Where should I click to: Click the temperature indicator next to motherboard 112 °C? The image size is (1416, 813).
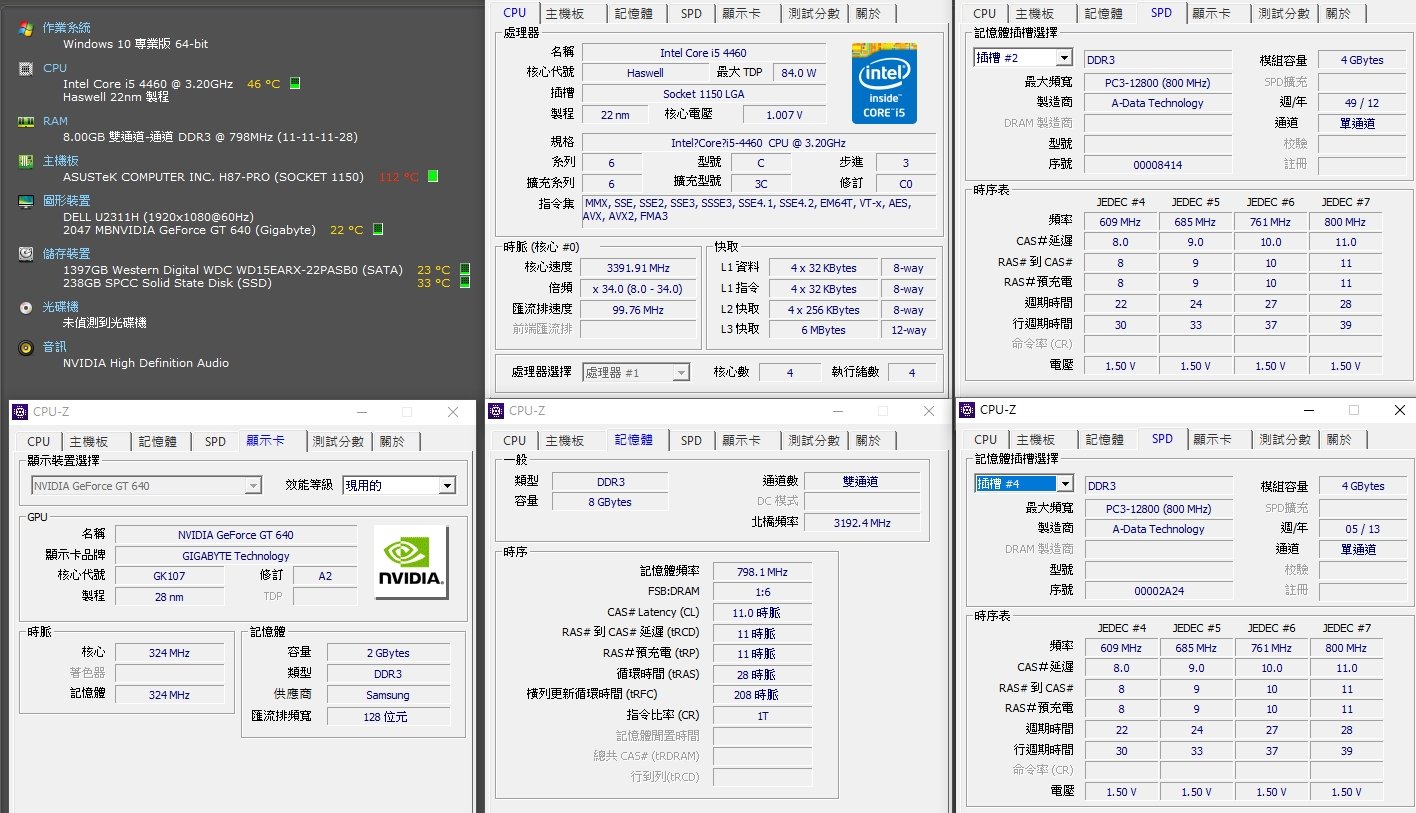(433, 177)
